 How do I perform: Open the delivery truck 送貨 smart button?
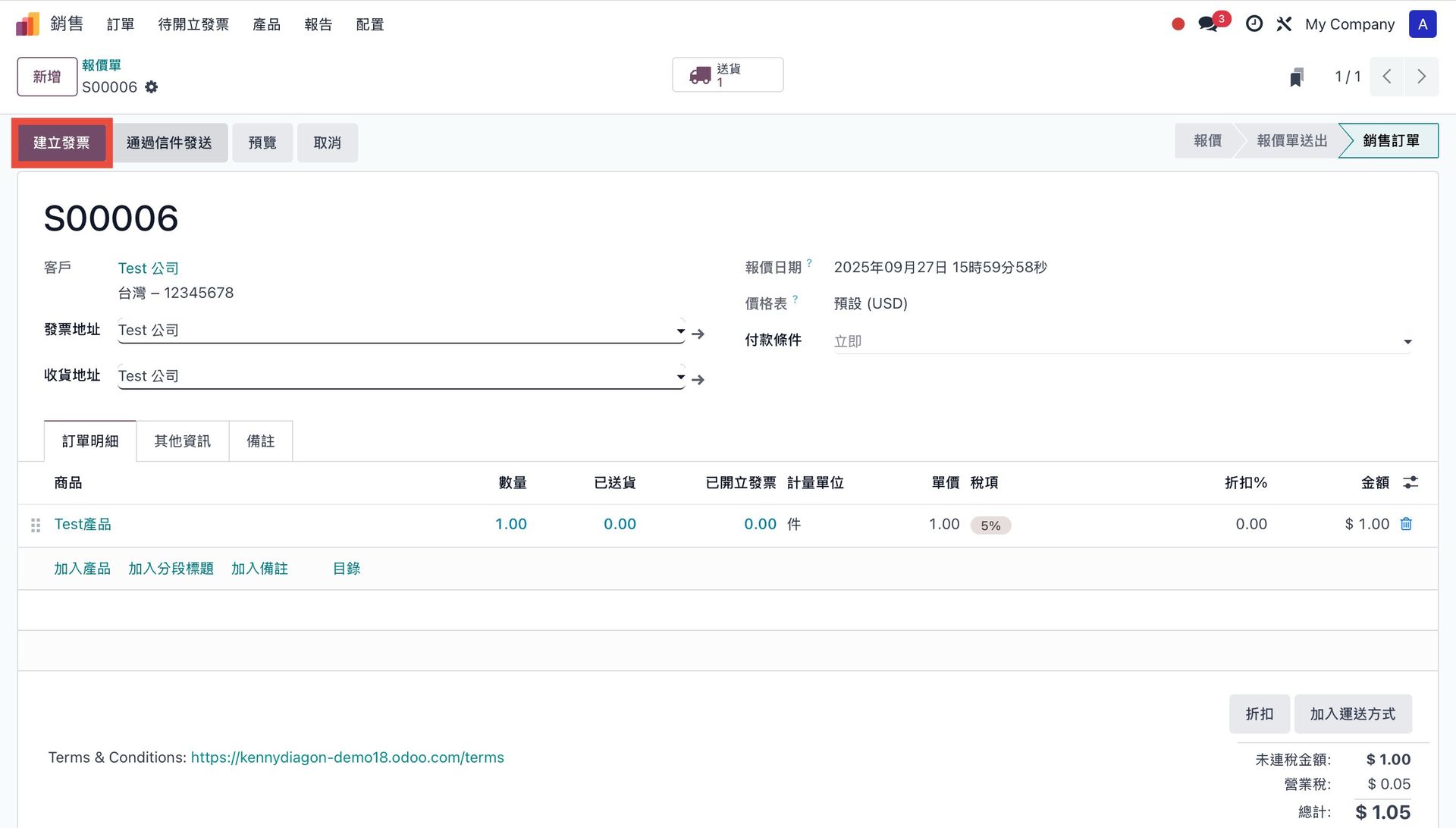pyautogui.click(x=727, y=75)
